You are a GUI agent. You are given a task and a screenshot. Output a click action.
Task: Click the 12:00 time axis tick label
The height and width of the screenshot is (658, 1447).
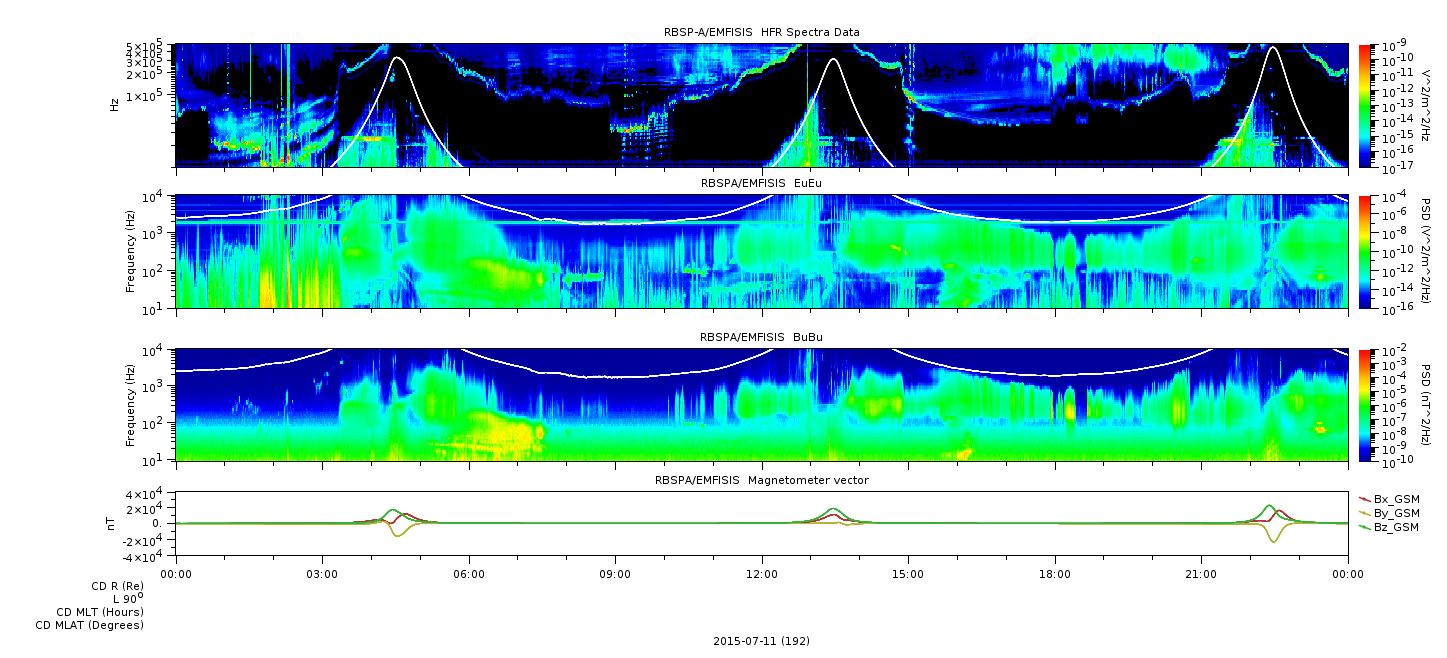(762, 574)
